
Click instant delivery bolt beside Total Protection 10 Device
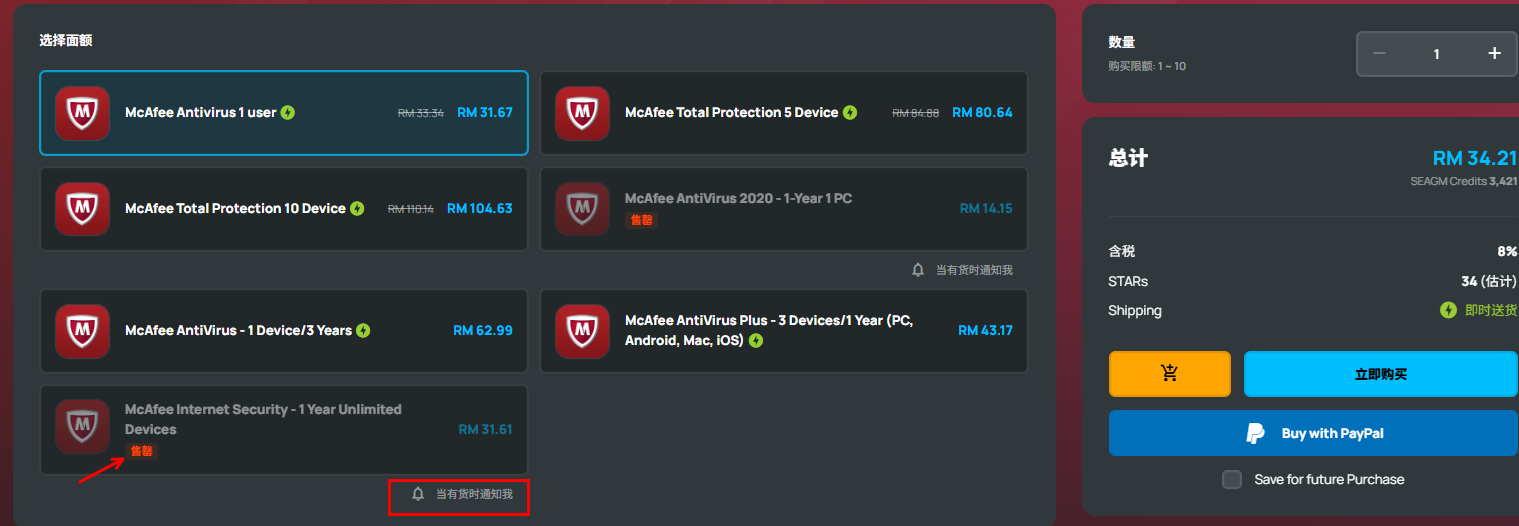[x=357, y=209]
